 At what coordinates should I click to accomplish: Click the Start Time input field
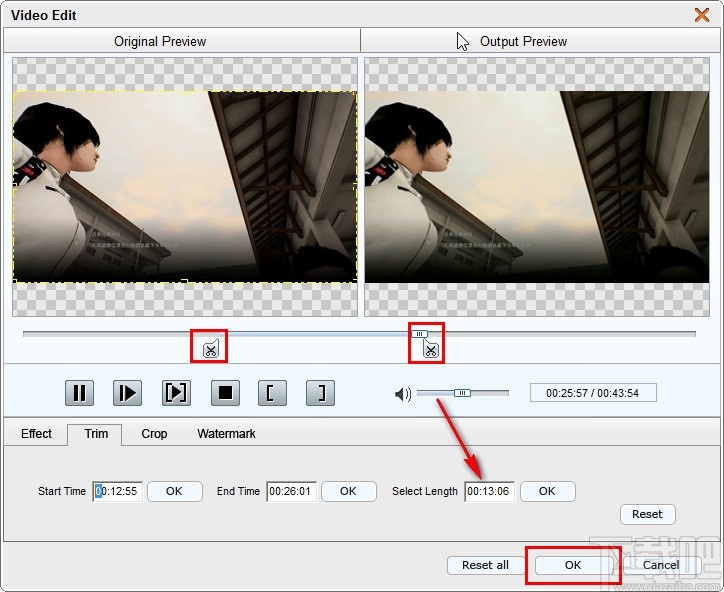point(118,491)
